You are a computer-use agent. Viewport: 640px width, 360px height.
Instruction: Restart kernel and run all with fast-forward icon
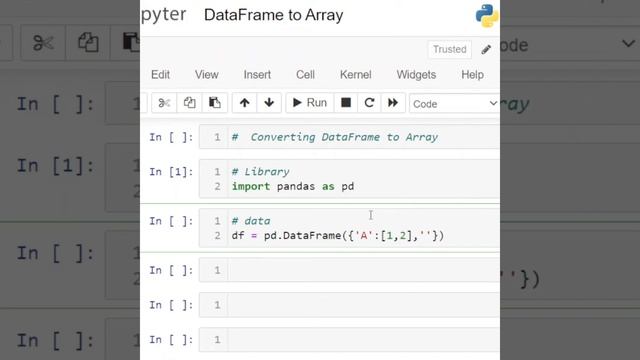click(x=393, y=103)
